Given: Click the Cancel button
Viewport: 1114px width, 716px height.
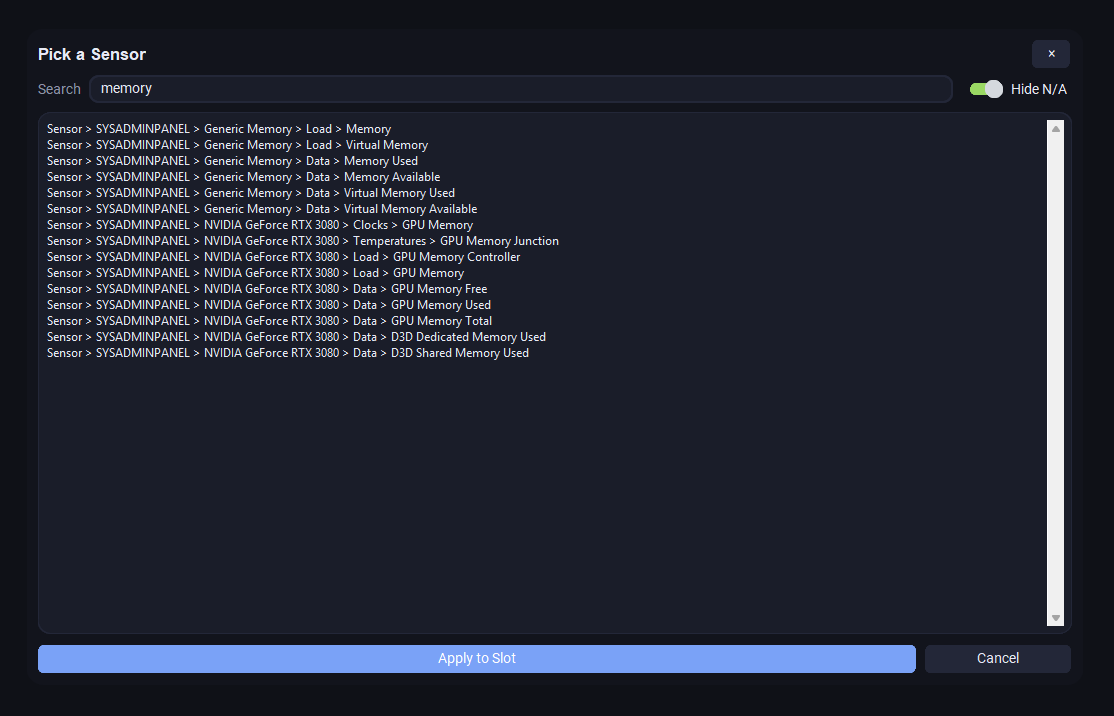Looking at the screenshot, I should (x=997, y=658).
